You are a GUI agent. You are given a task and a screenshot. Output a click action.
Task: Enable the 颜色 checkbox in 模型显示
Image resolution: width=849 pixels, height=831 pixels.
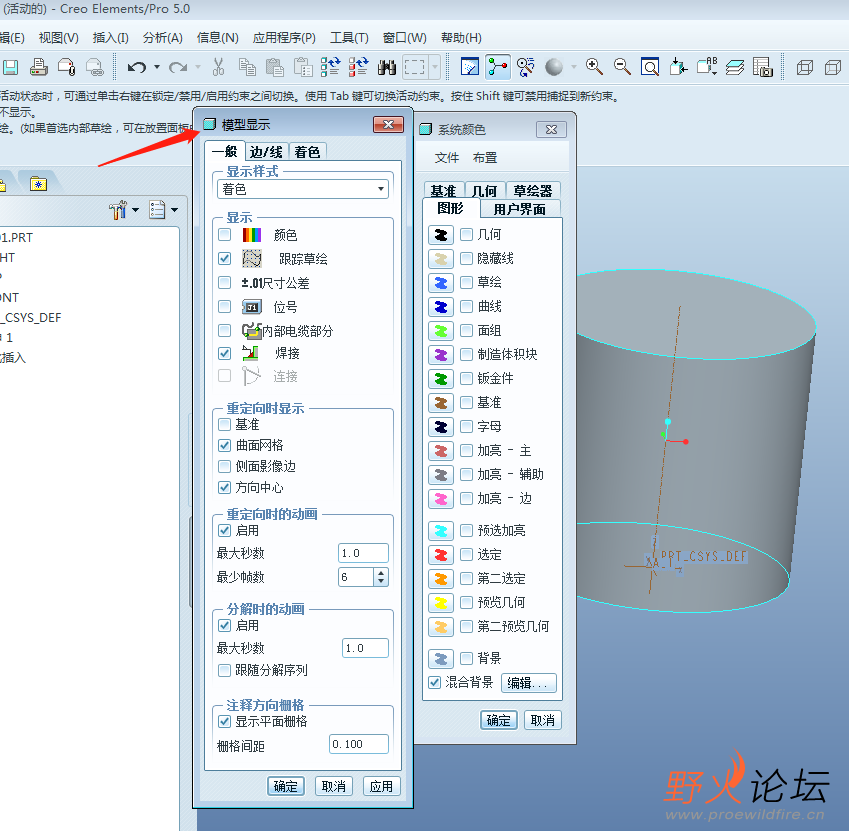pyautogui.click(x=224, y=235)
